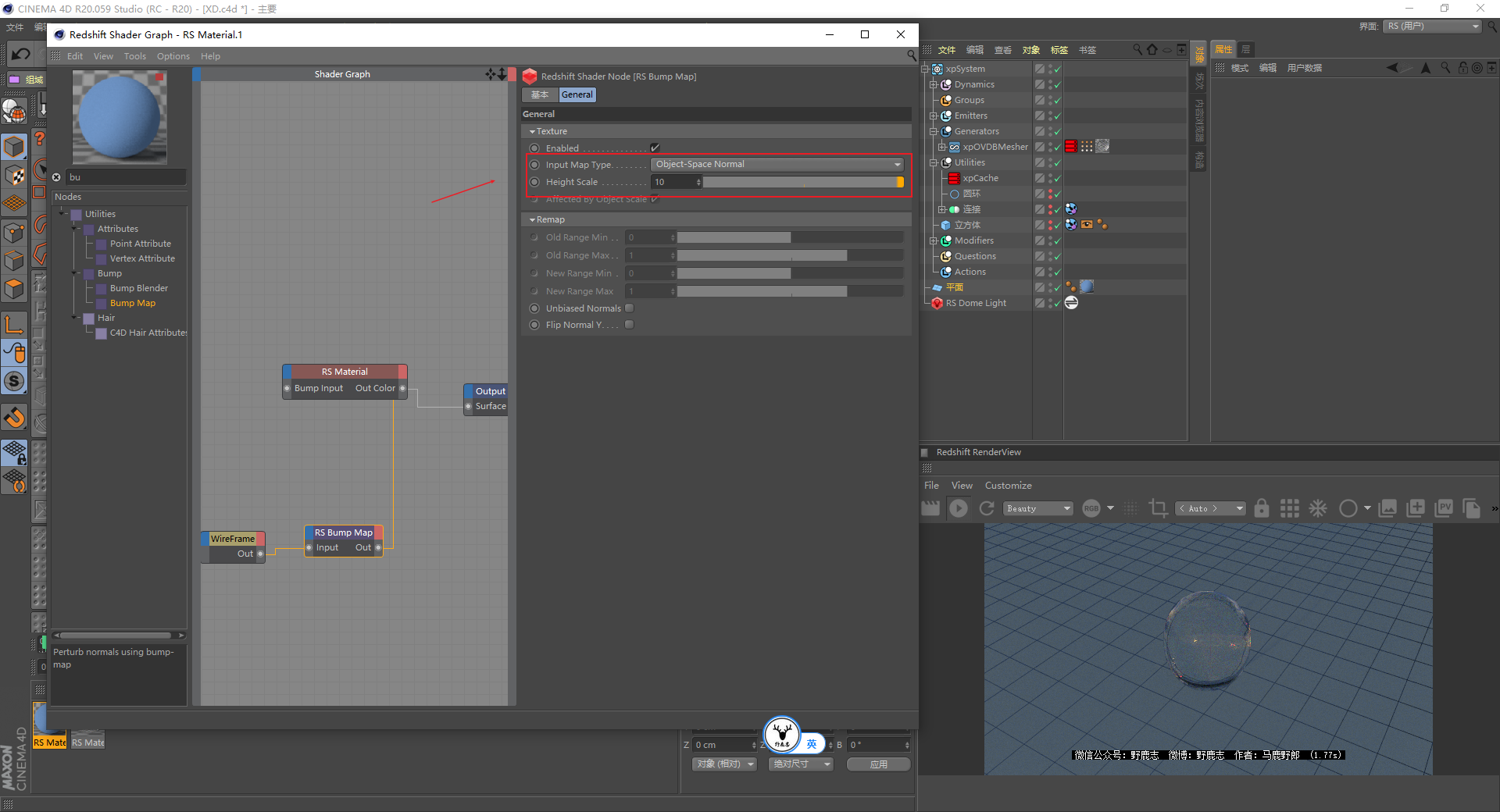Open the Options menu in the Shader Graph window
Screen dimensions: 1500x812
point(173,56)
